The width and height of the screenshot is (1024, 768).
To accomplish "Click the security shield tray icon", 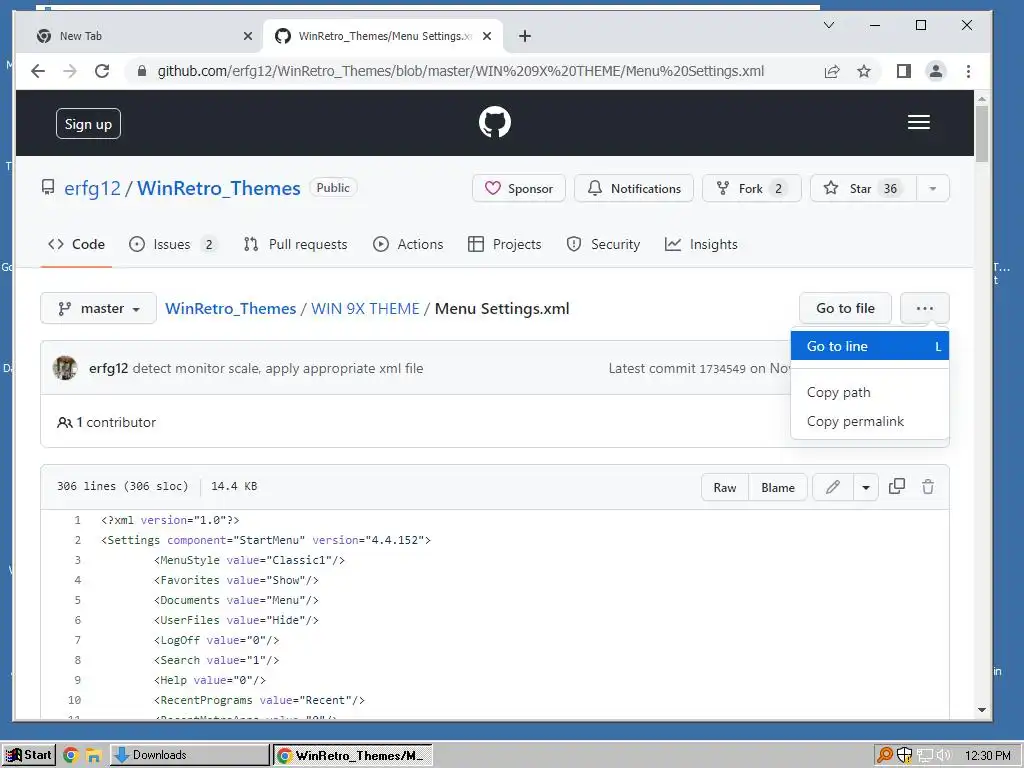I will [904, 755].
